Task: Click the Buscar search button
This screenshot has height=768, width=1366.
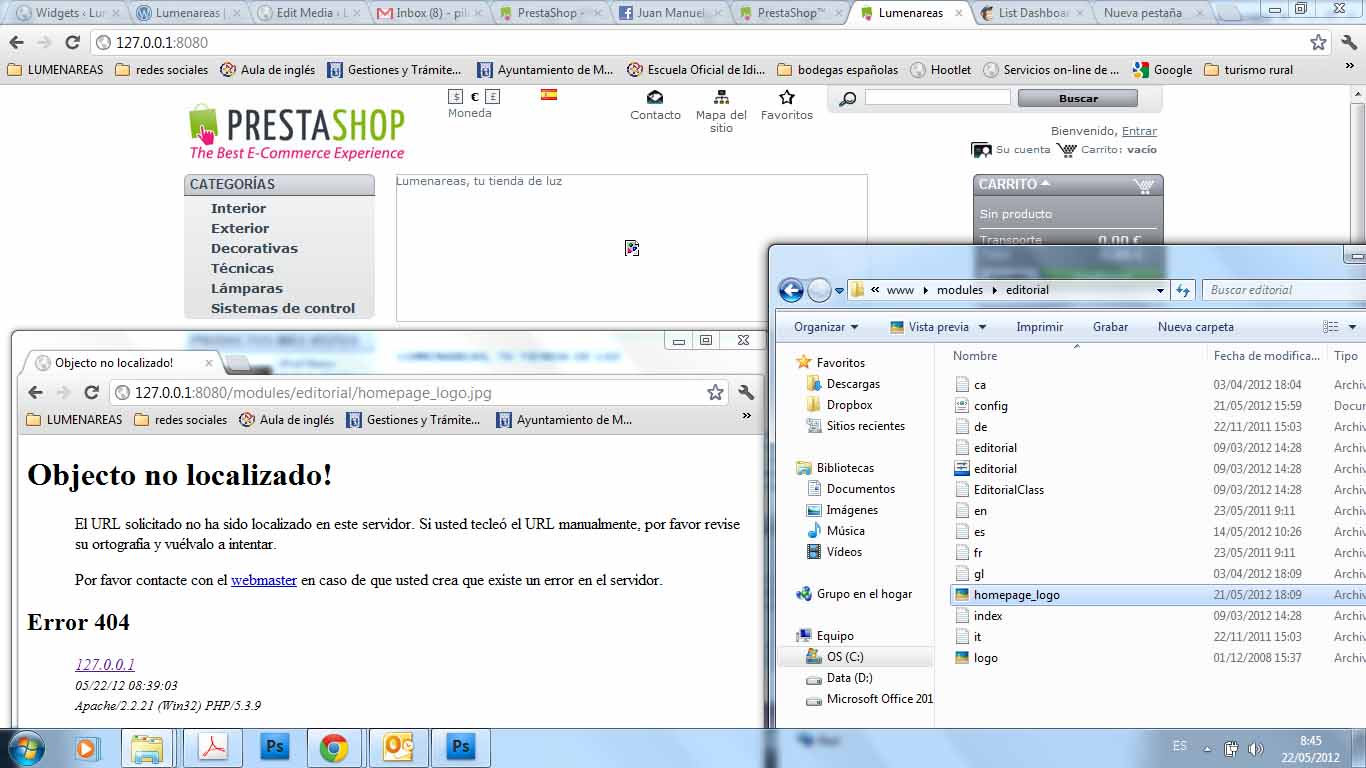Action: [x=1078, y=98]
